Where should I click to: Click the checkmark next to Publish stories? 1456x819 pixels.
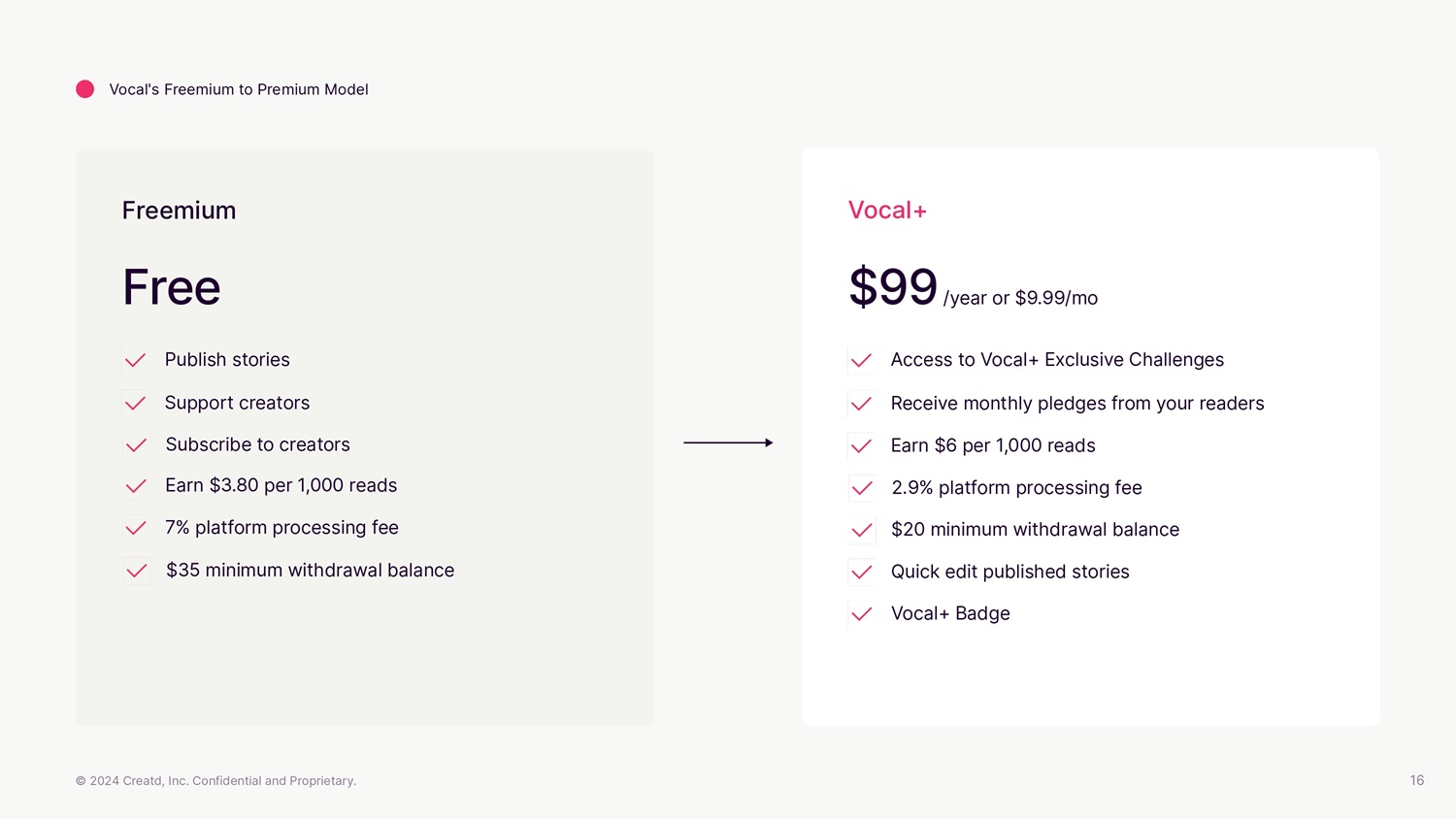tap(136, 360)
